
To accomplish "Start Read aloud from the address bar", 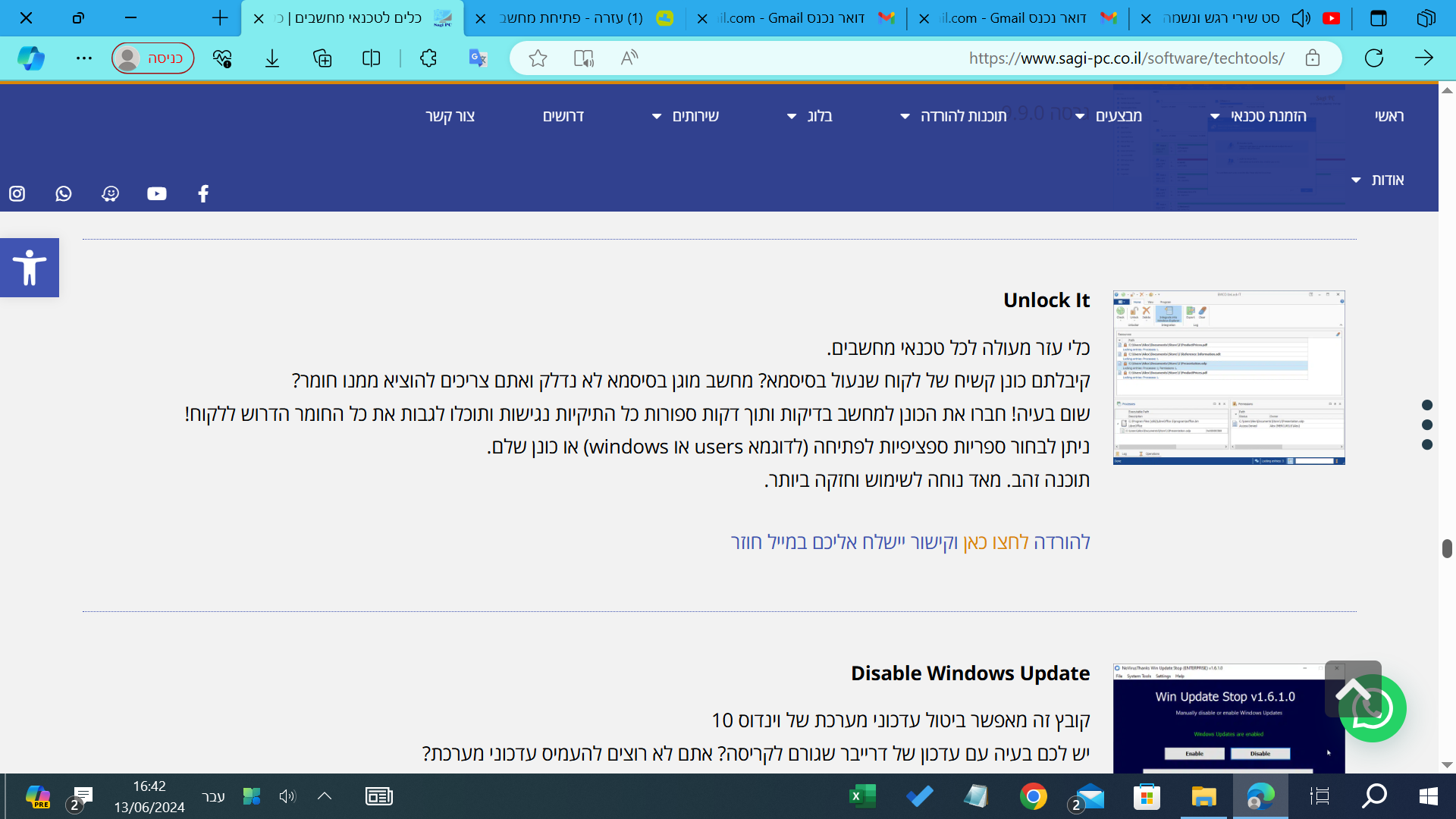I will pos(629,58).
